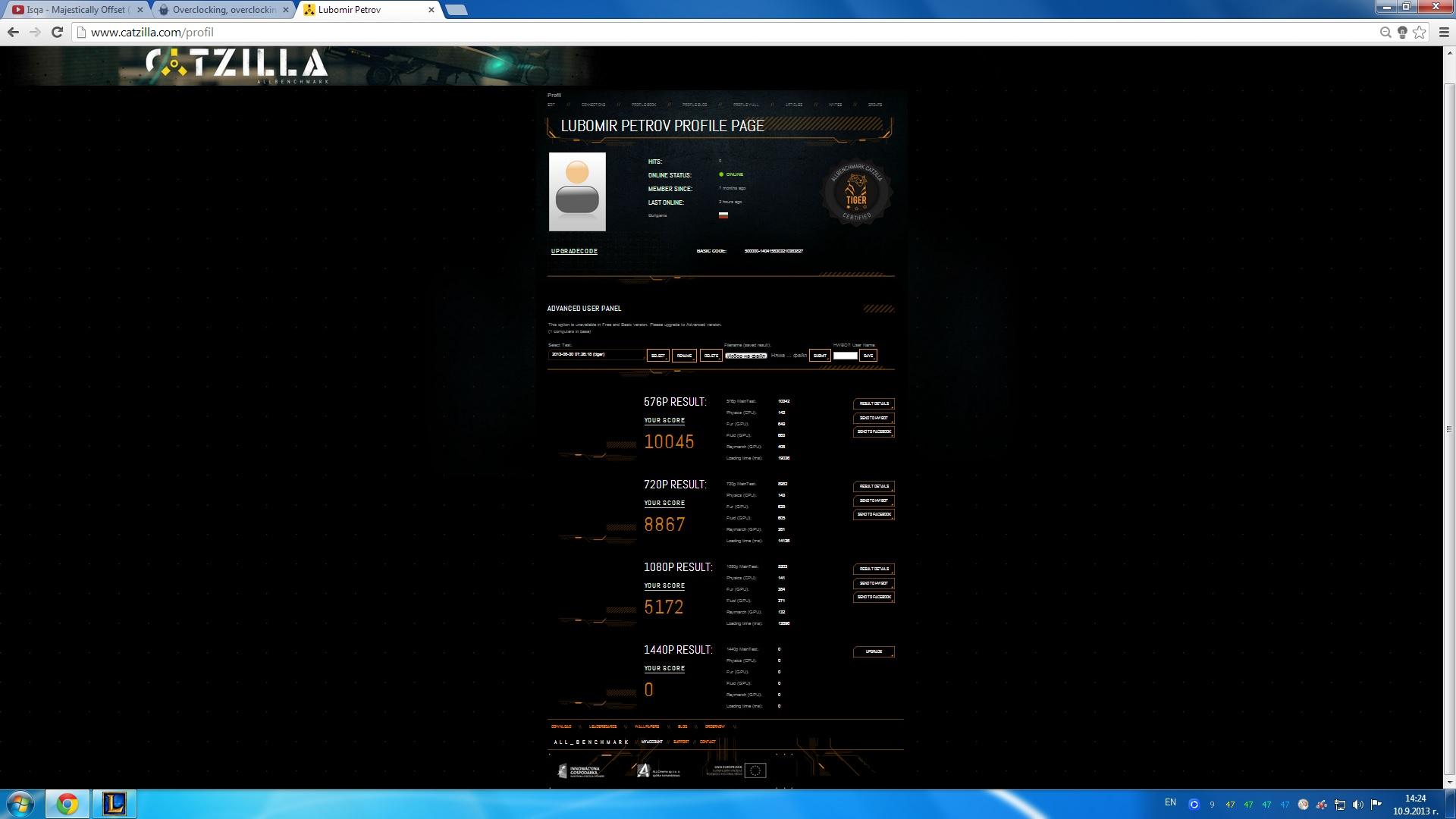The height and width of the screenshot is (819, 1456).
Task: Open the Connections menu item
Action: click(x=593, y=105)
